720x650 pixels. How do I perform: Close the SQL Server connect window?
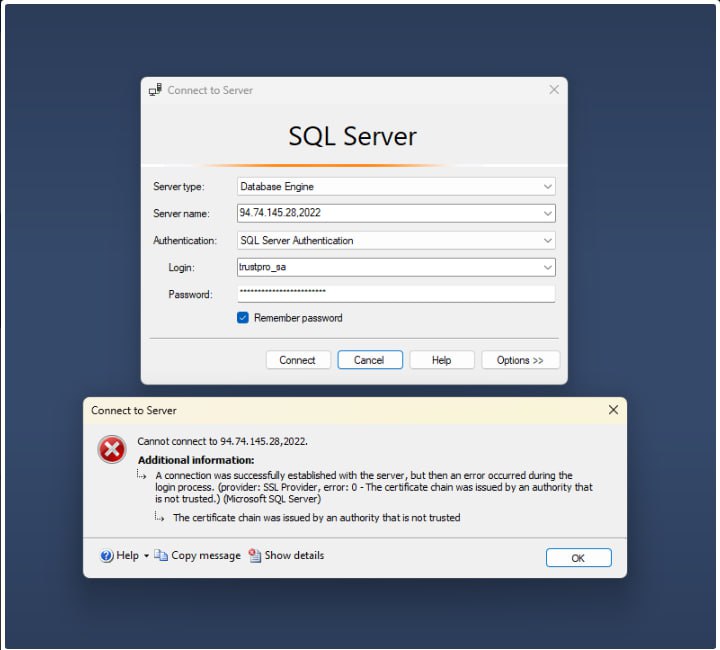point(554,90)
